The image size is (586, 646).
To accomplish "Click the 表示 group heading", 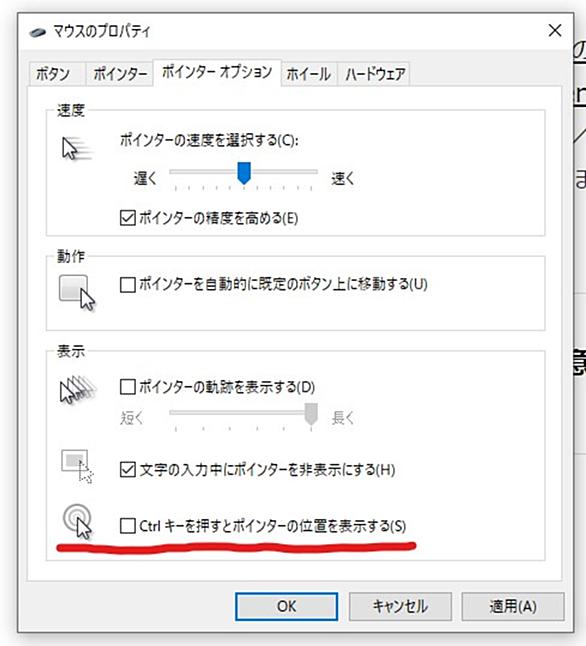I will point(71,351).
